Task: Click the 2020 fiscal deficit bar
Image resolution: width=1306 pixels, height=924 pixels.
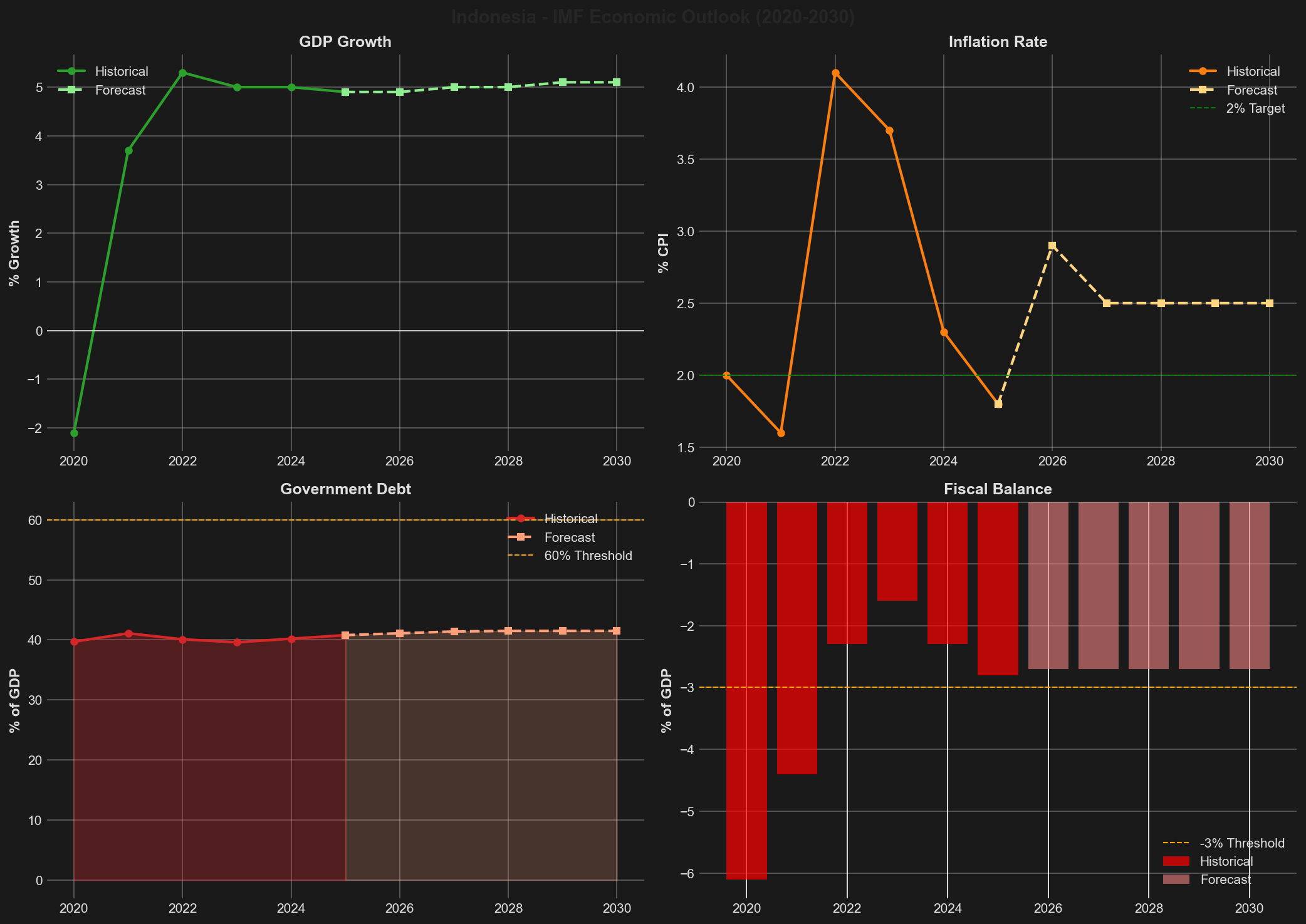Action: tap(746, 689)
